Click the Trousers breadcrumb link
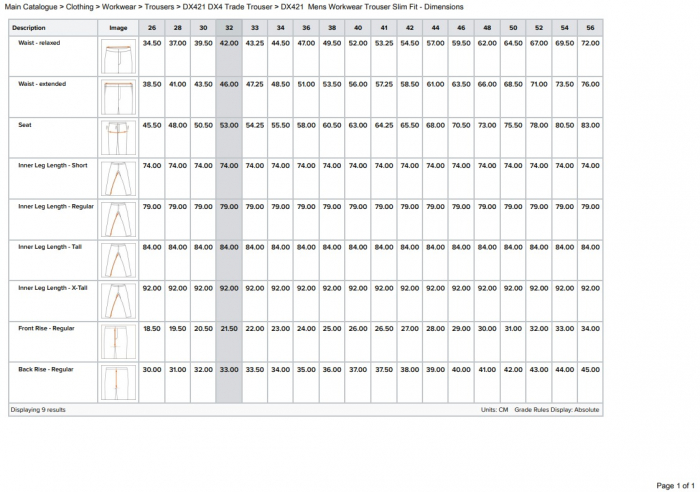The height and width of the screenshot is (492, 700). click(x=166, y=7)
